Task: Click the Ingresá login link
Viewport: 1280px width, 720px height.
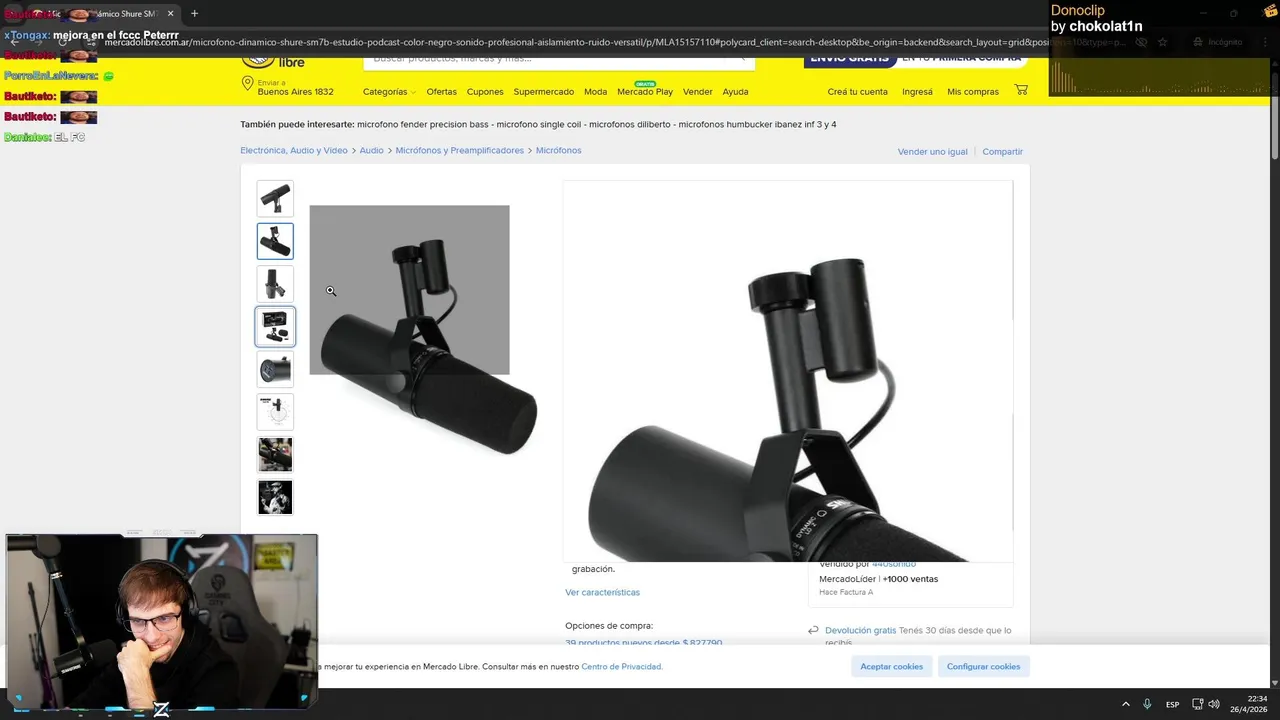Action: (x=917, y=91)
